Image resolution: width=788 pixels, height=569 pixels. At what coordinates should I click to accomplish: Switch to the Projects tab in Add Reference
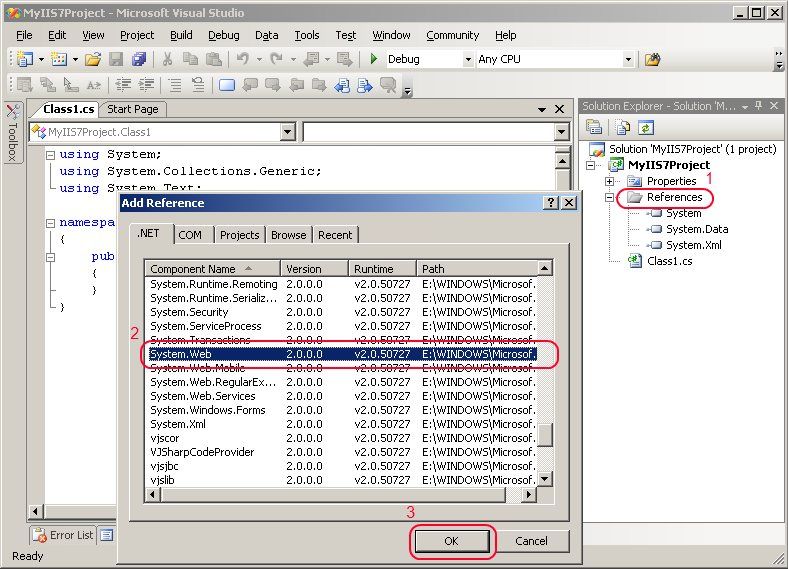coord(239,235)
